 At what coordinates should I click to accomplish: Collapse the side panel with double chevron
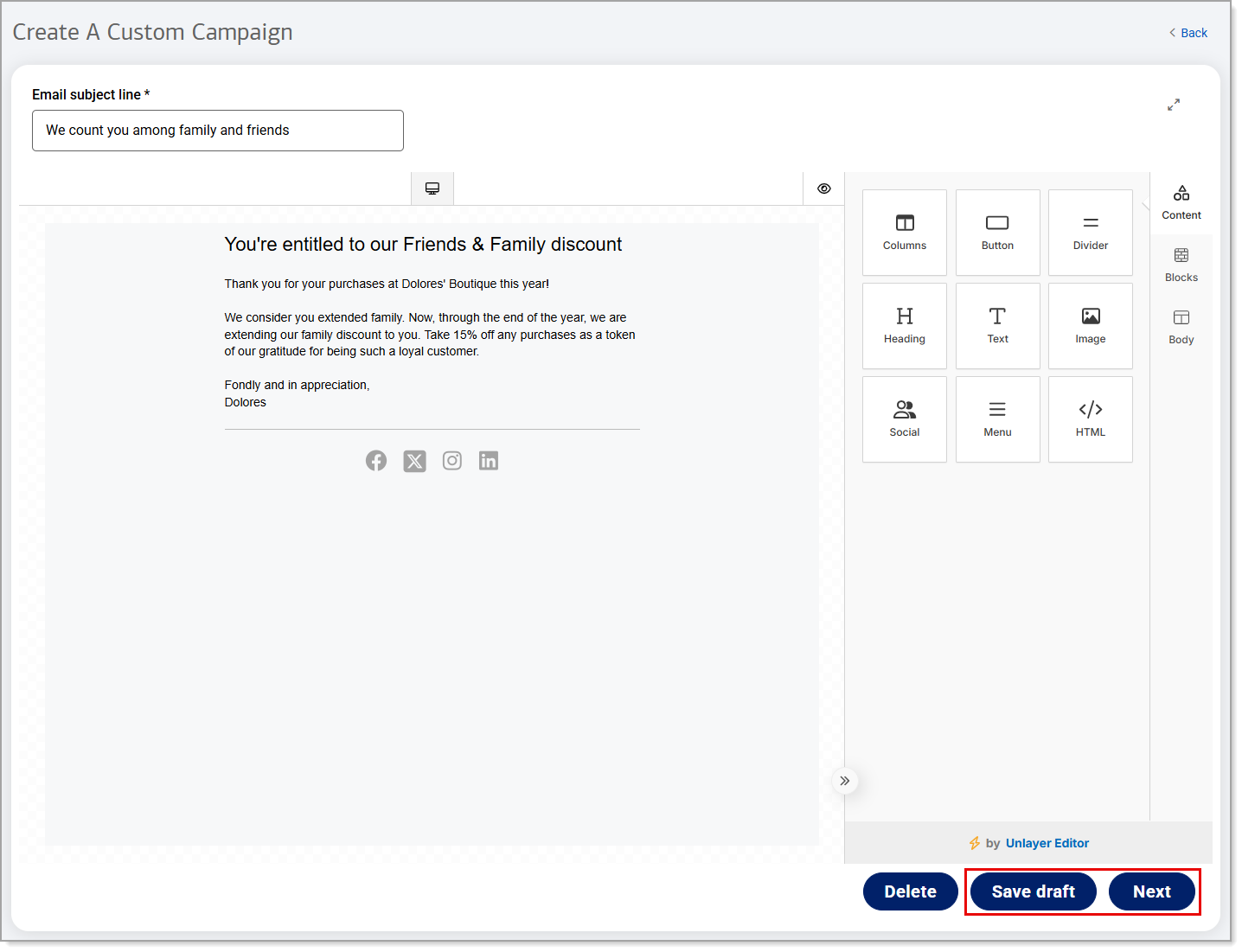point(844,781)
